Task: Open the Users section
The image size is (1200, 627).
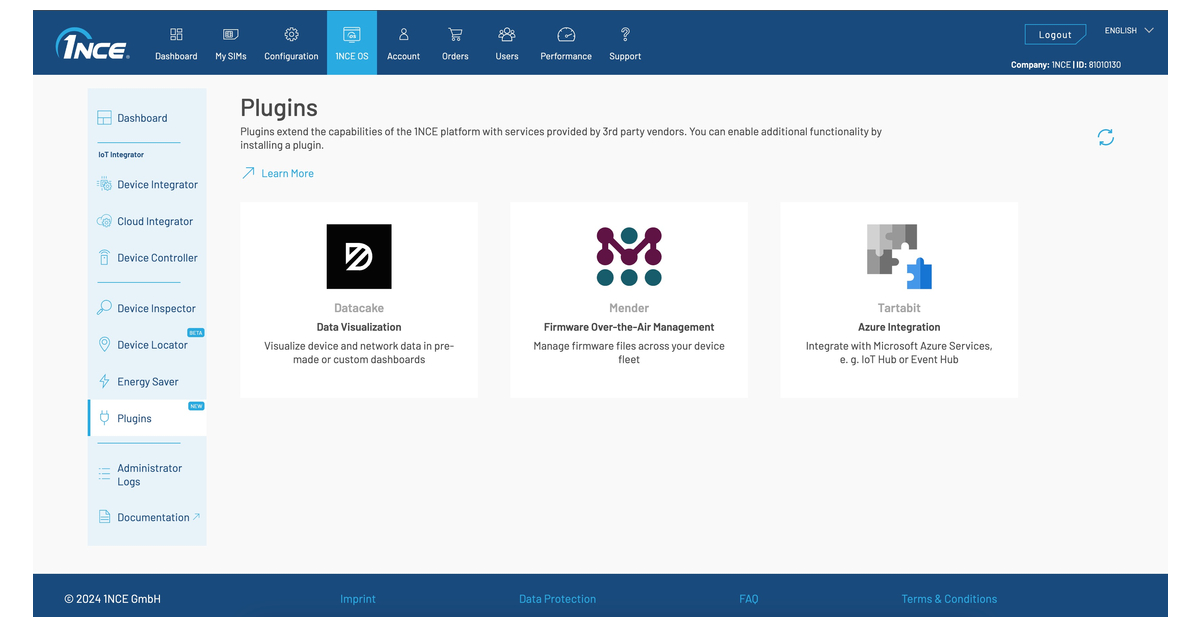Action: pyautogui.click(x=506, y=42)
